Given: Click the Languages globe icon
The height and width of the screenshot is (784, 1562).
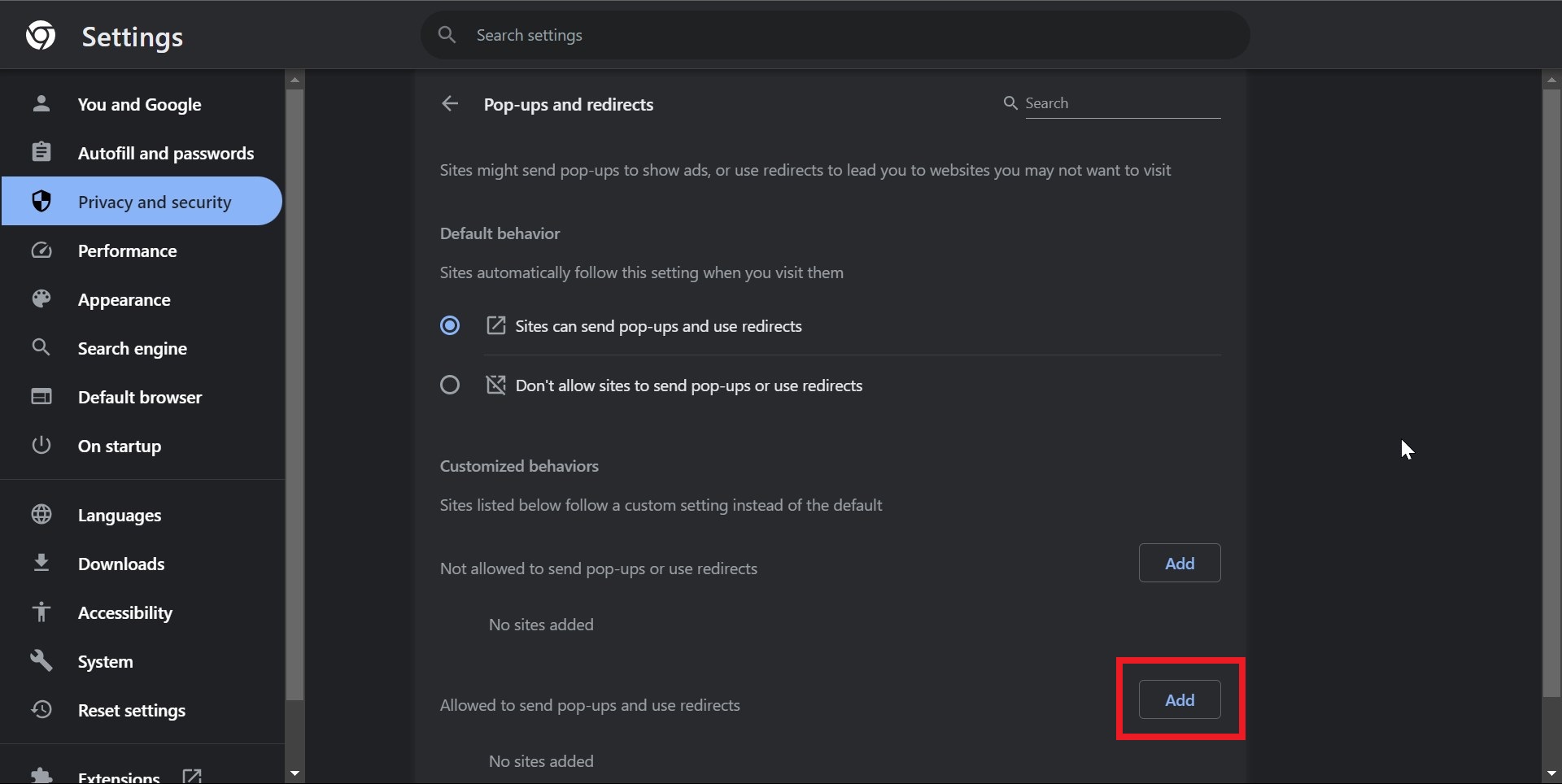Looking at the screenshot, I should (41, 515).
